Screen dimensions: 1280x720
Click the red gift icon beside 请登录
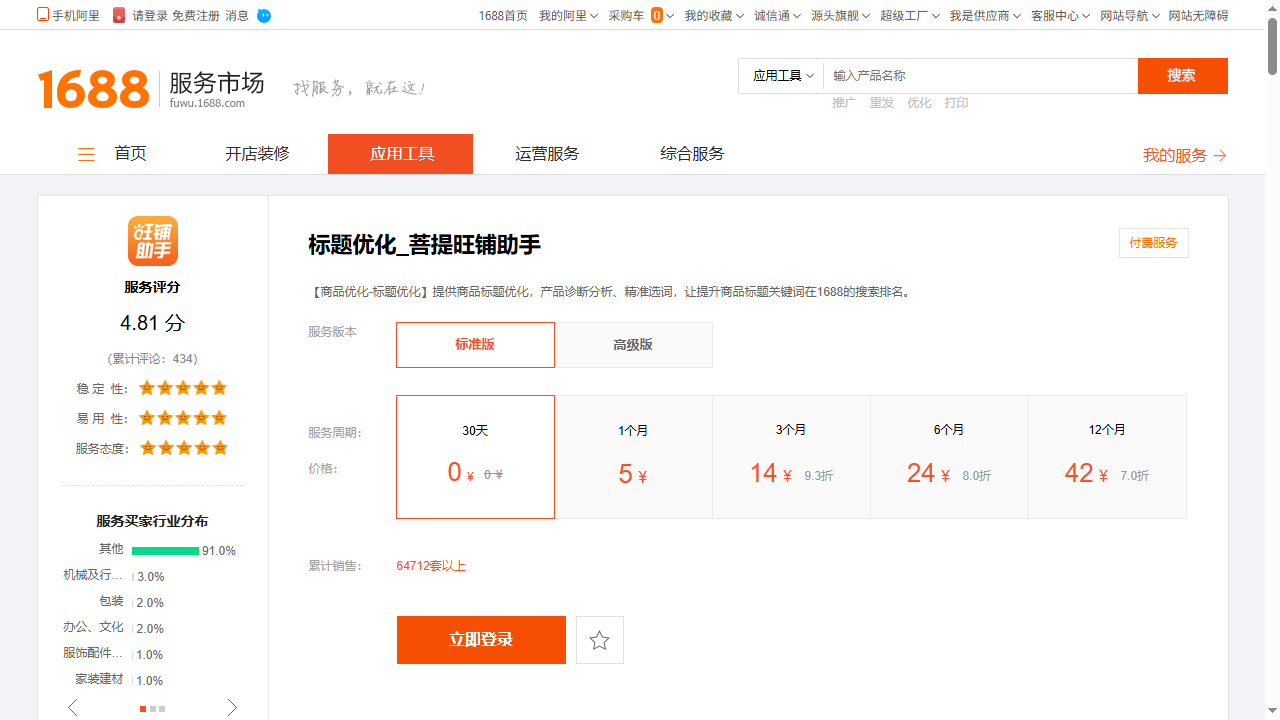click(x=119, y=15)
